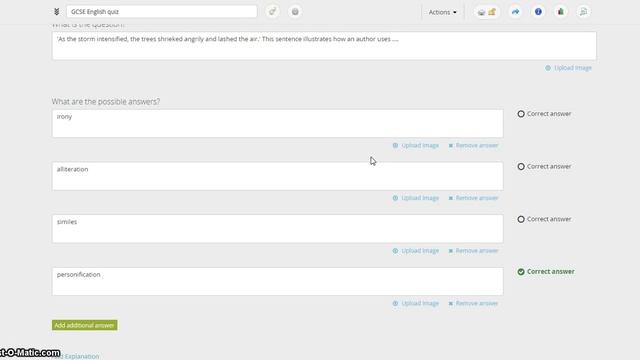Click remove X icon for 'similes' answer
Image resolution: width=640 pixels, height=360 pixels.
point(451,251)
